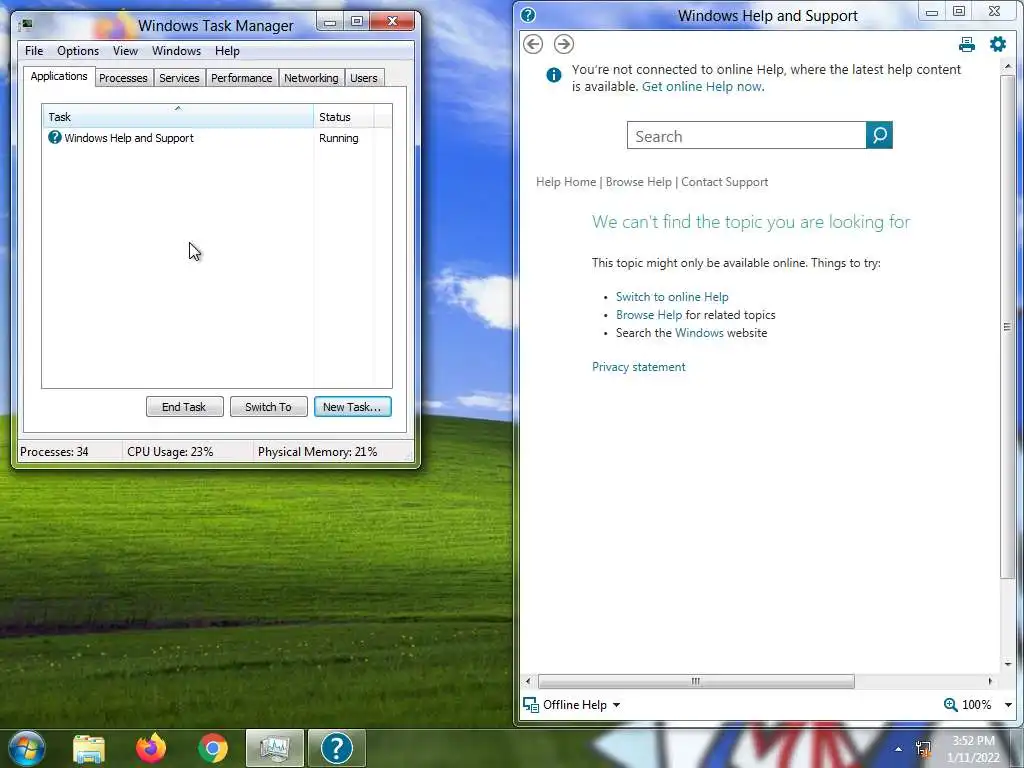Open the View menu in Task Manager
Image resolution: width=1024 pixels, height=768 pixels.
125,50
